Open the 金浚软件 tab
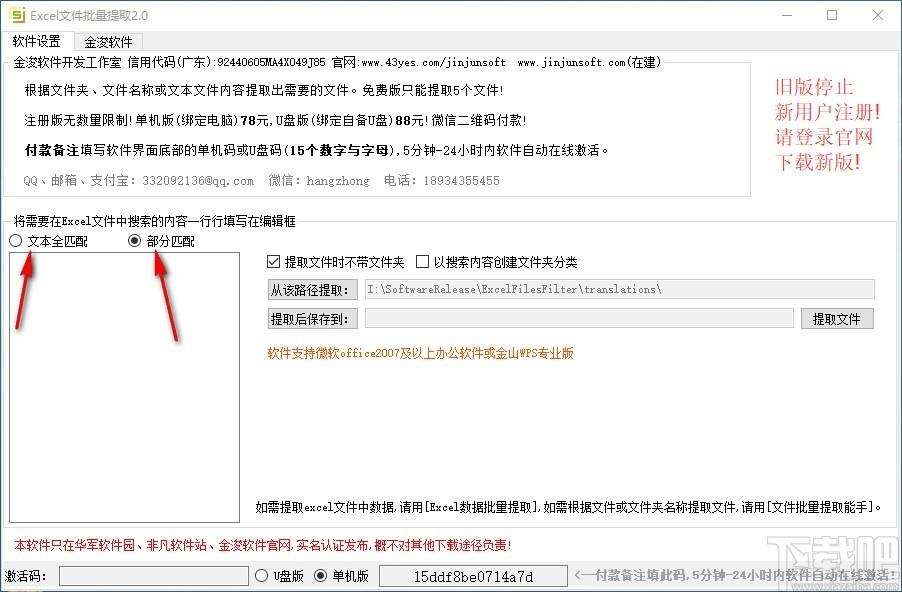Viewport: 902px width, 592px height. tap(108, 41)
